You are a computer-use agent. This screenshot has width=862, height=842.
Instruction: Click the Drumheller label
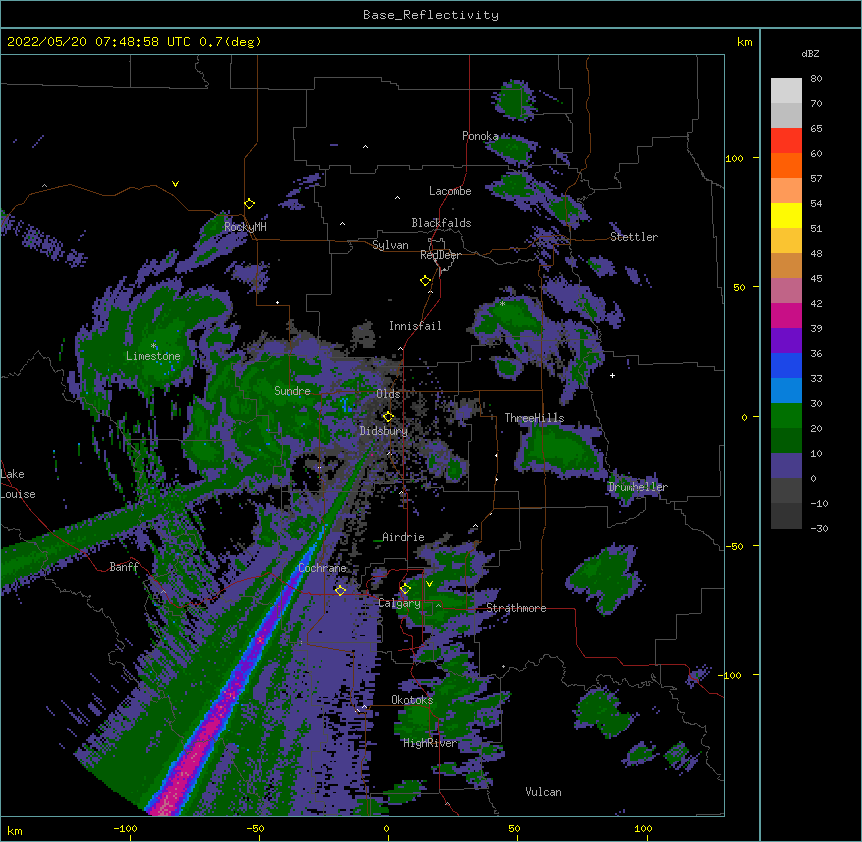tap(638, 487)
